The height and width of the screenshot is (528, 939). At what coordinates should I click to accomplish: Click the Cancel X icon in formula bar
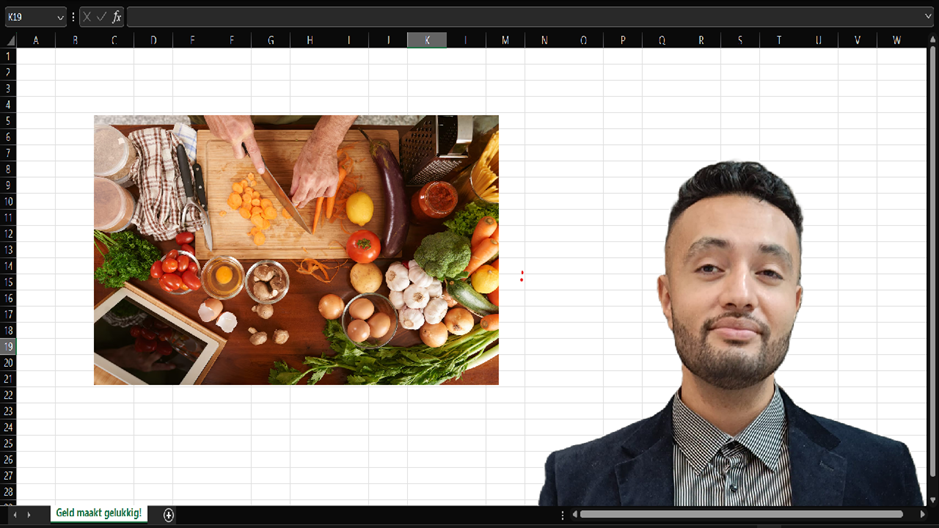[x=87, y=17]
